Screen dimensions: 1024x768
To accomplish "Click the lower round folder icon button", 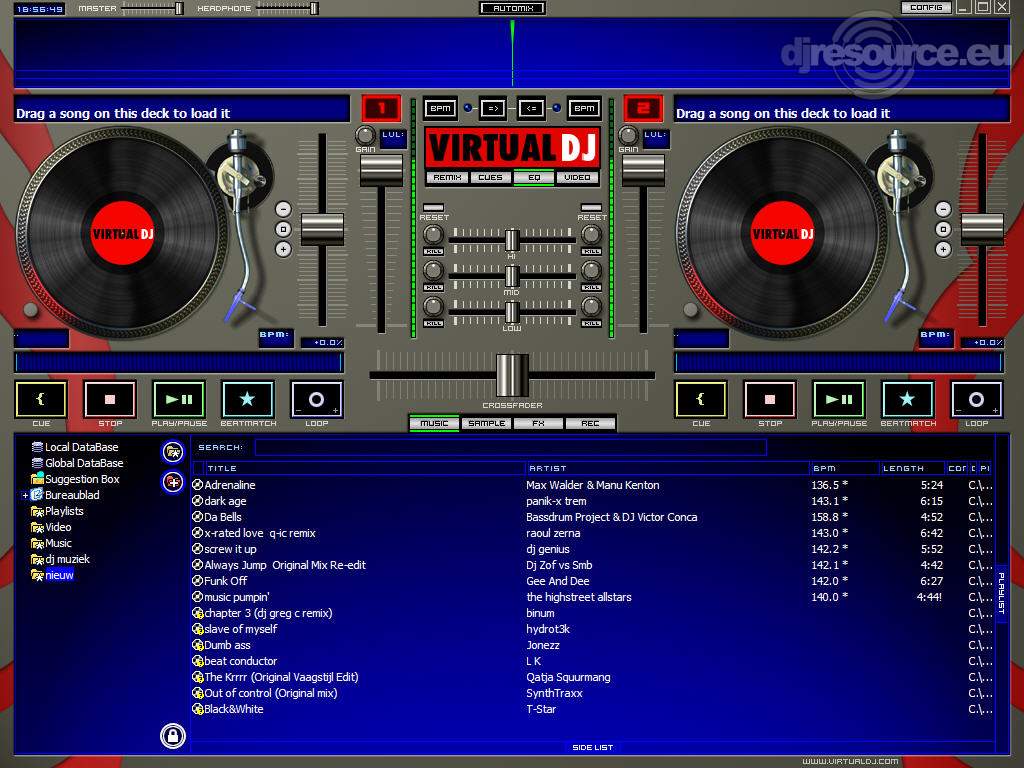I will [172, 482].
